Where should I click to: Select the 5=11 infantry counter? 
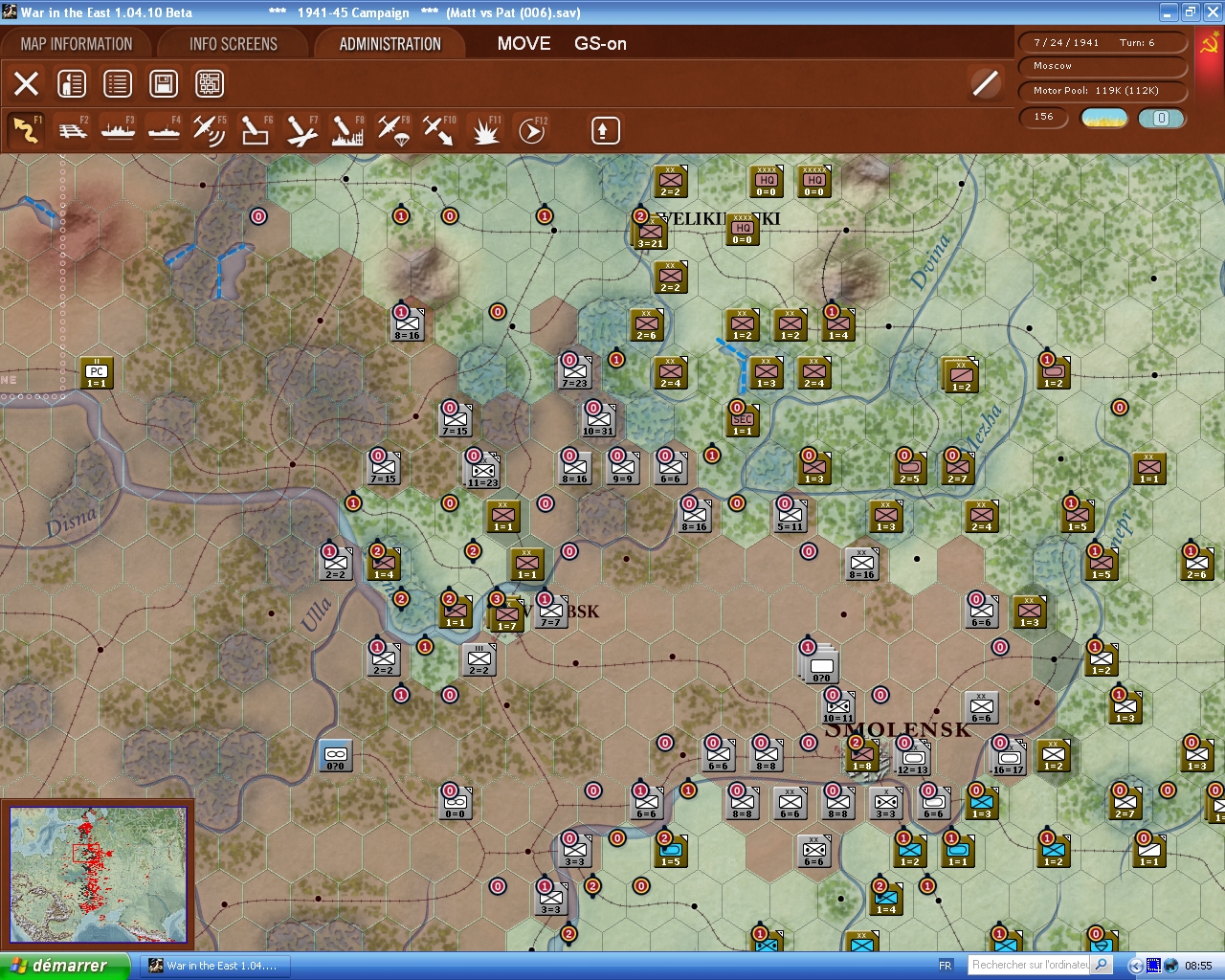coord(791,517)
